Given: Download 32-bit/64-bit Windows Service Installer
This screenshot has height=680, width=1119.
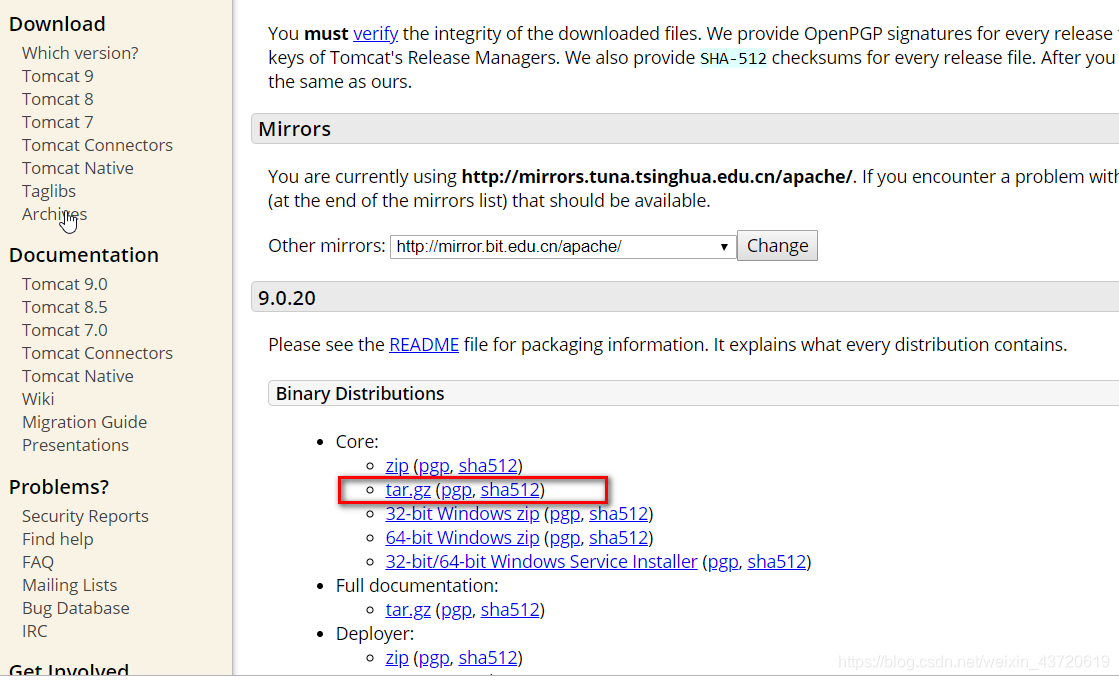Looking at the screenshot, I should [541, 562].
